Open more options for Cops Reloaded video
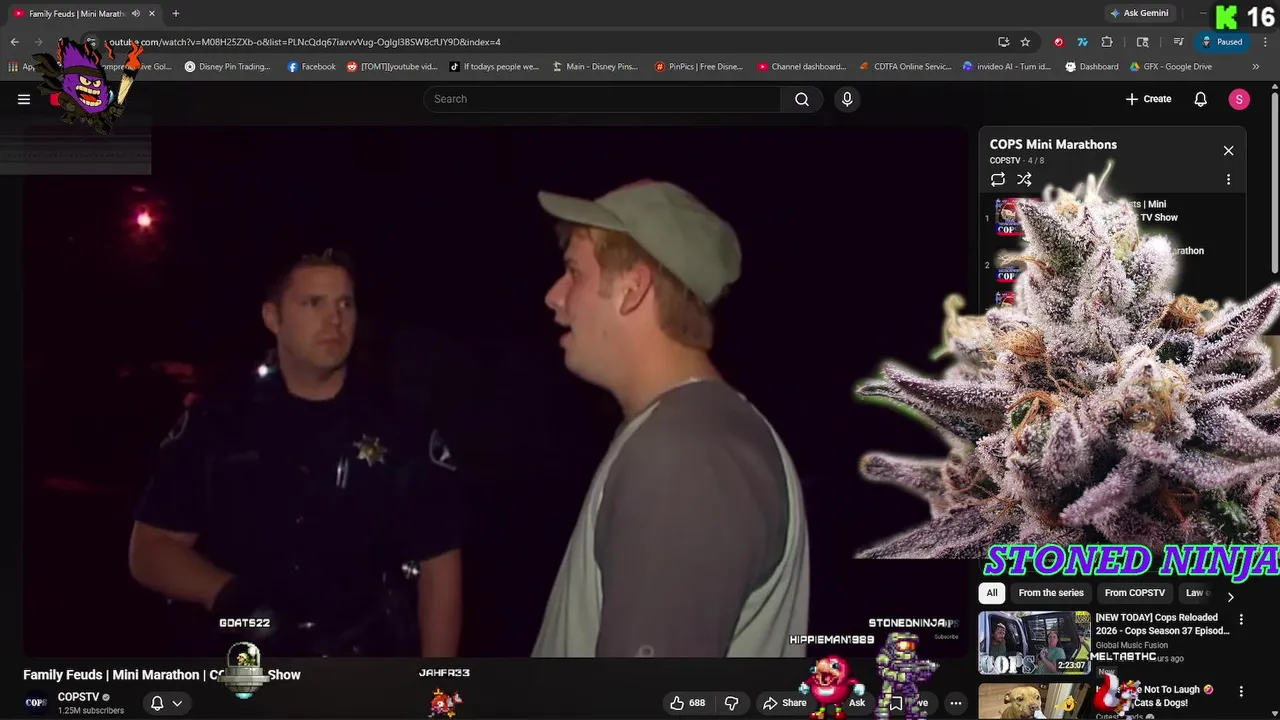Viewport: 1280px width, 720px height. [x=1241, y=620]
